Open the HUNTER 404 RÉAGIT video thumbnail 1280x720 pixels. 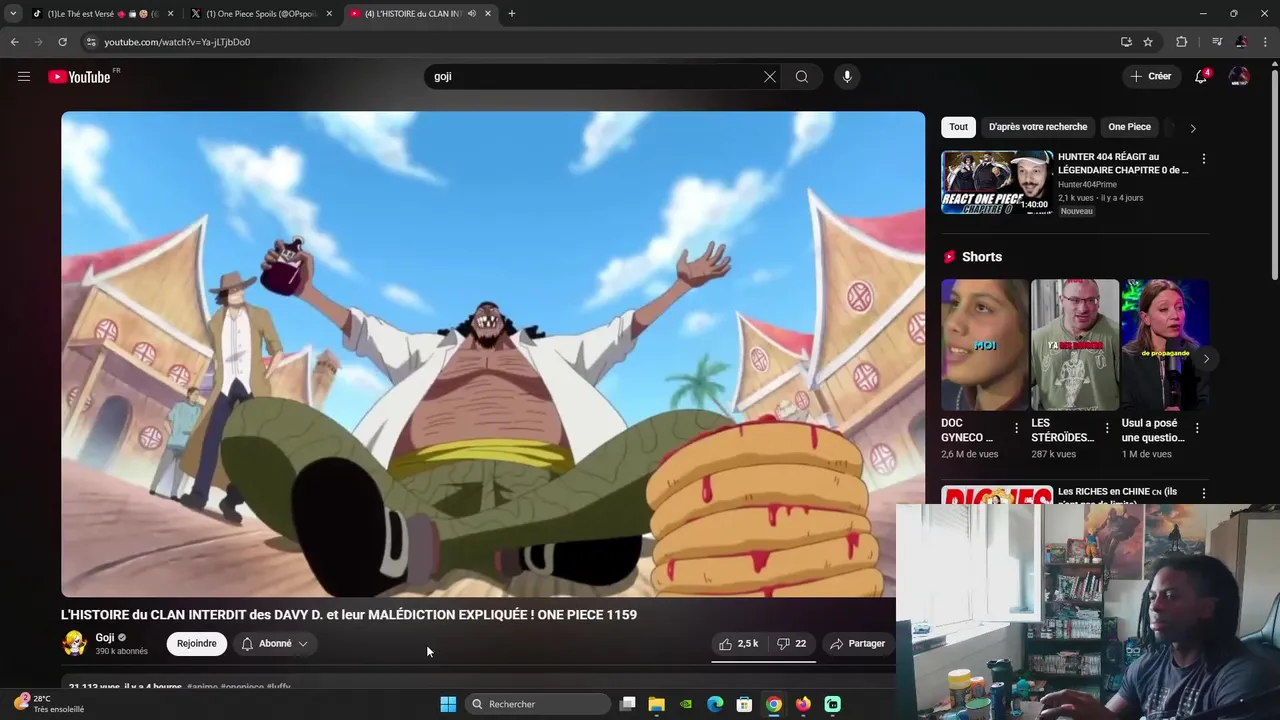997,182
